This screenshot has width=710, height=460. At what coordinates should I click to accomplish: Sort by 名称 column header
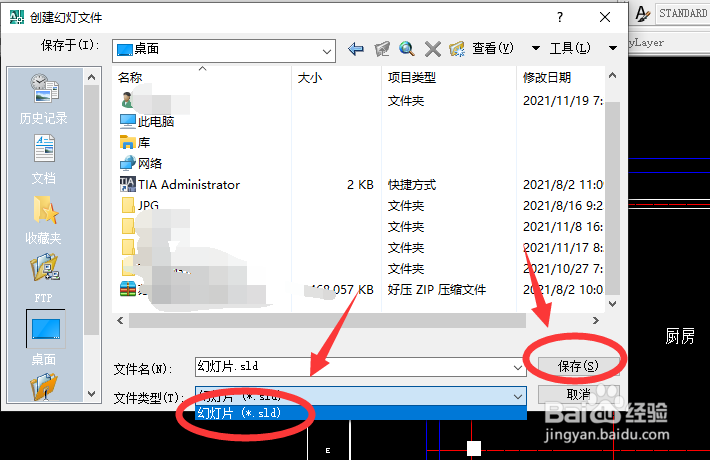coord(202,77)
